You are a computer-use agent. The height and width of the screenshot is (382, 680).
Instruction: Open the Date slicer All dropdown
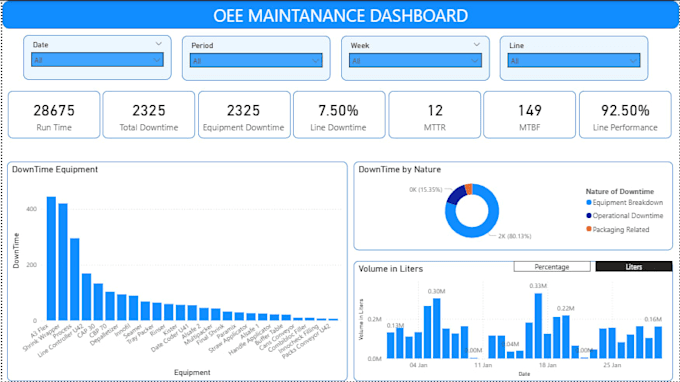(x=97, y=60)
